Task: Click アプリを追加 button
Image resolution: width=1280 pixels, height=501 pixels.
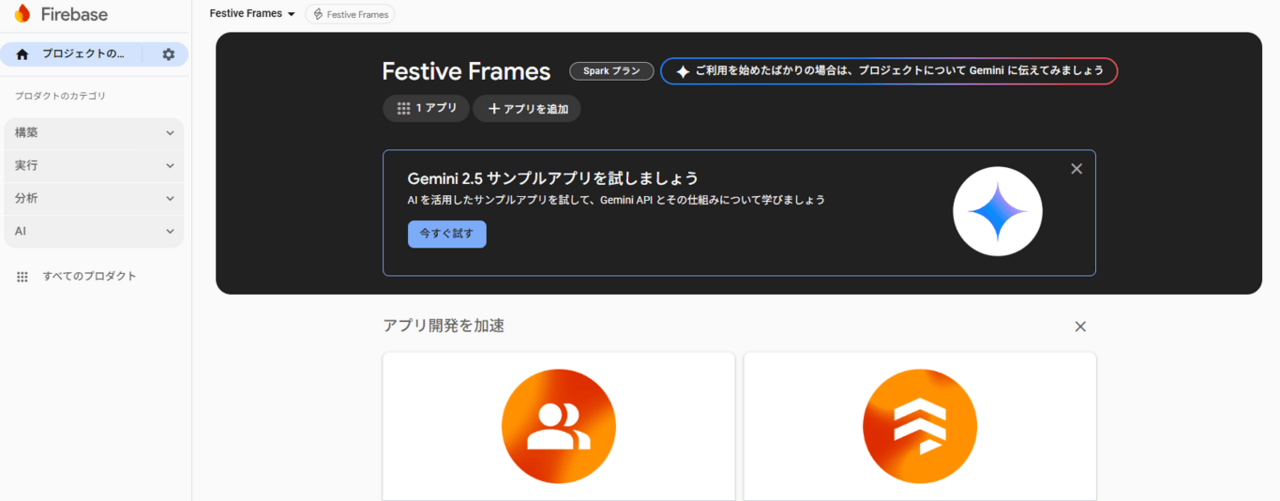Action: (x=527, y=108)
